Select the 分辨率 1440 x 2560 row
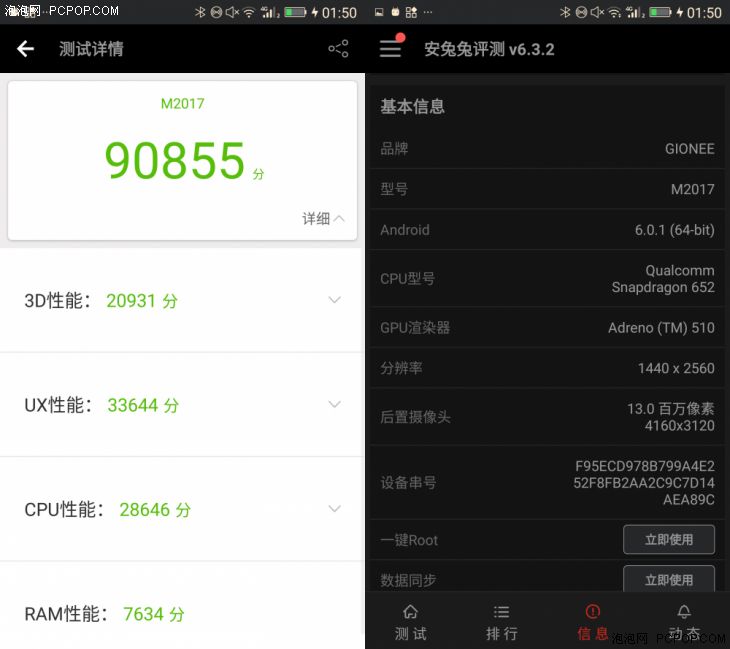Viewport: 730px width, 649px height. coord(548,368)
